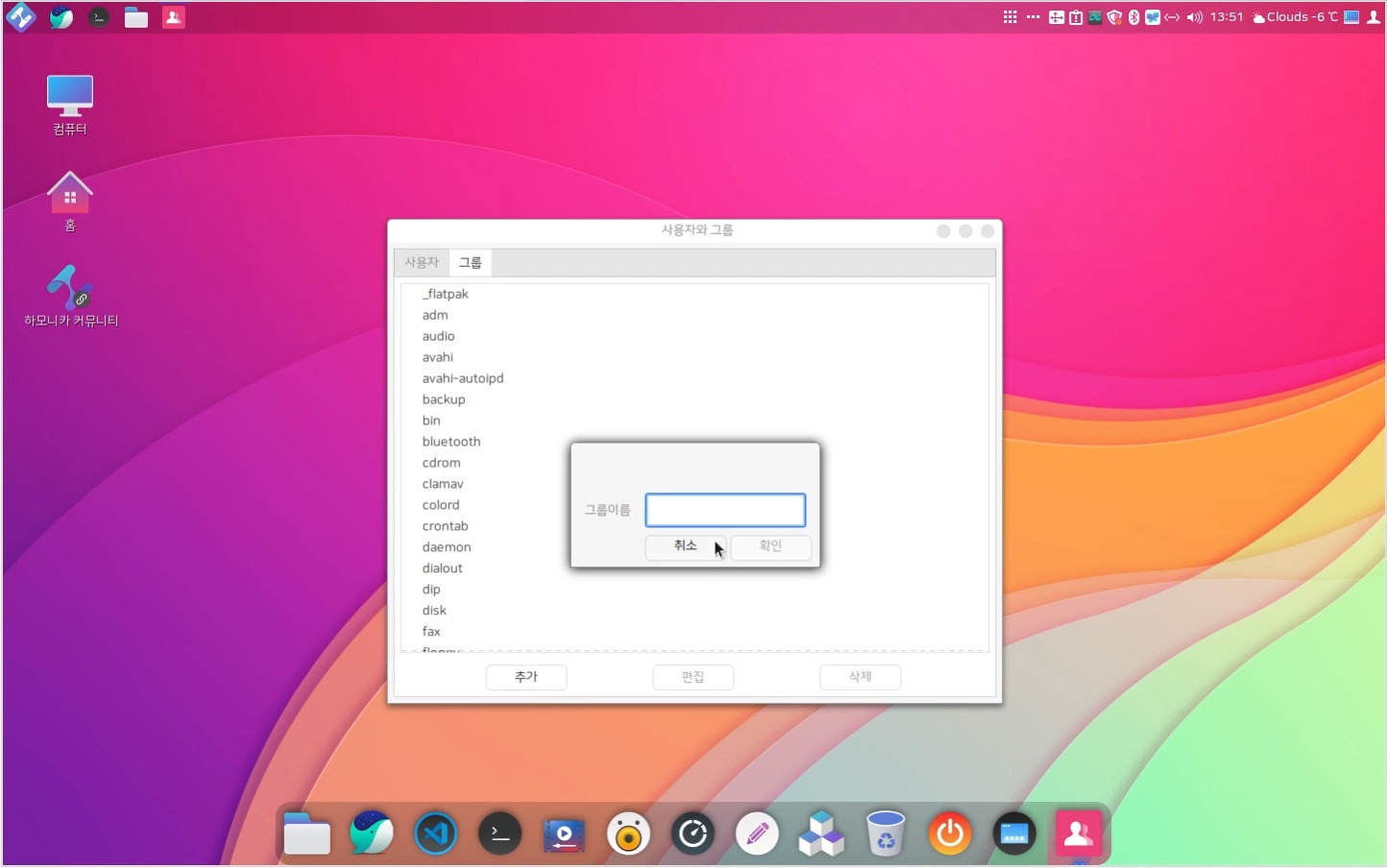Image resolution: width=1387 pixels, height=868 pixels.
Task: Select the 그룹 tab
Action: 470,262
